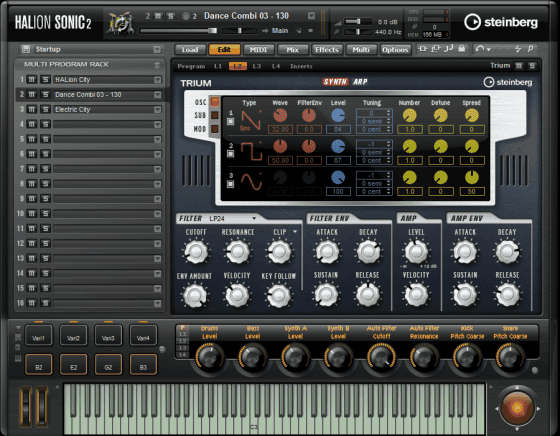The height and width of the screenshot is (436, 560).
Task: Click the pitch bend wheel
Action: pyautogui.click(x=26, y=407)
